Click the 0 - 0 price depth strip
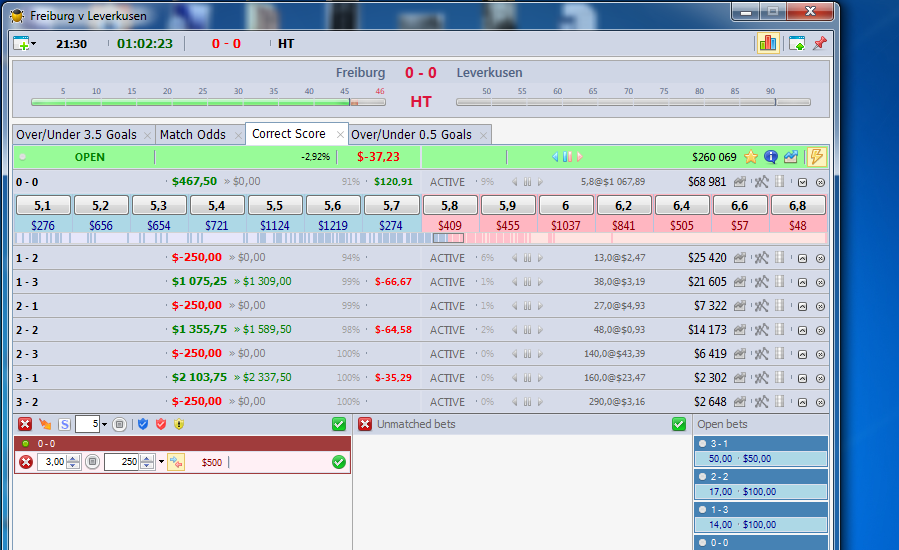Screen dimensions: 899x550 (x=420, y=238)
